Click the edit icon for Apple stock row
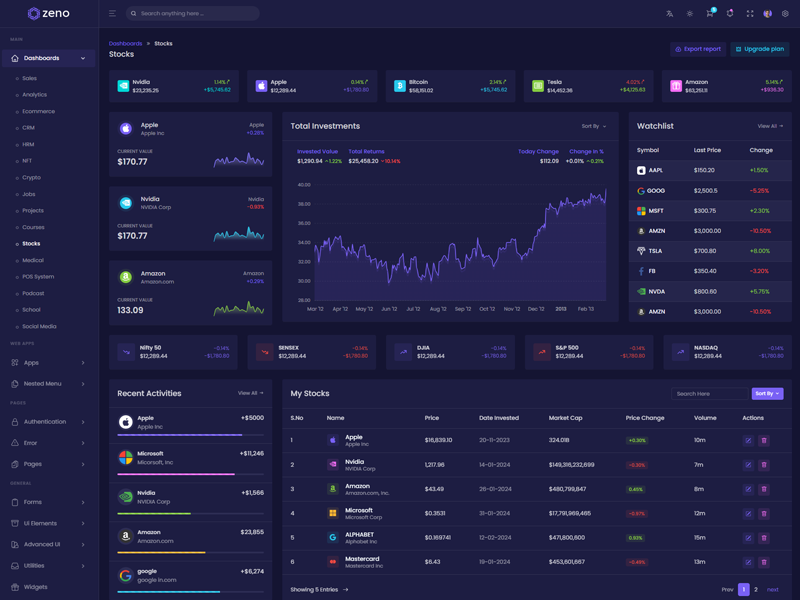Viewport: 800px width, 600px height. pos(747,440)
